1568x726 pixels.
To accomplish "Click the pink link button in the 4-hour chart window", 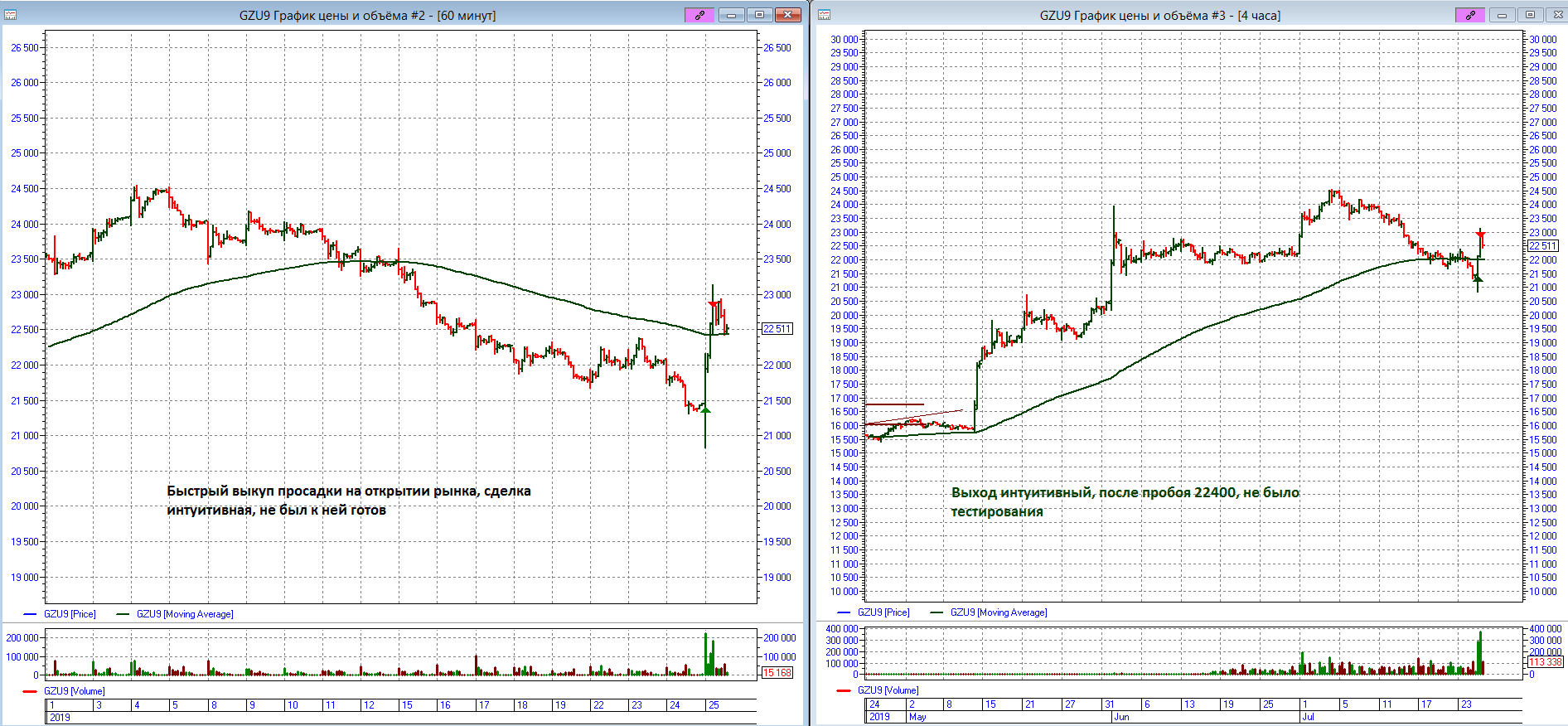I will click(1470, 15).
